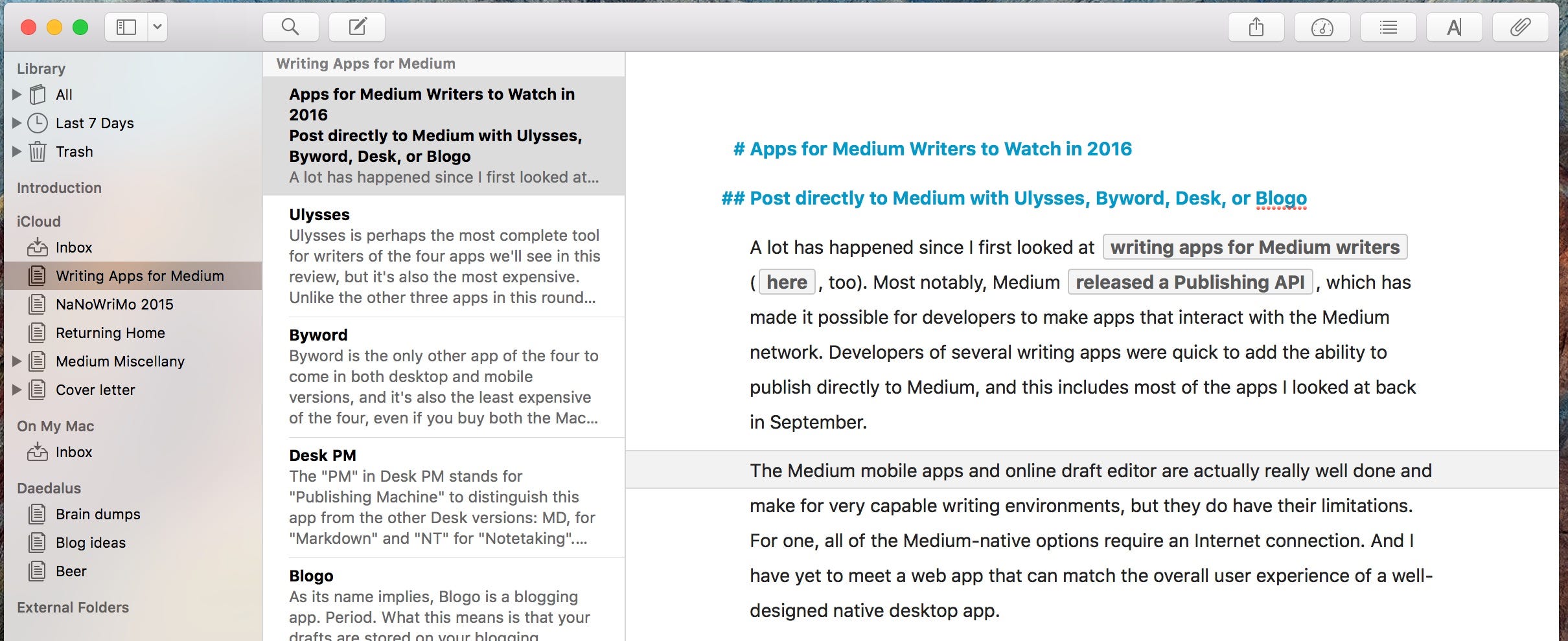1568x641 pixels.
Task: Open Beer group
Action: (x=71, y=571)
